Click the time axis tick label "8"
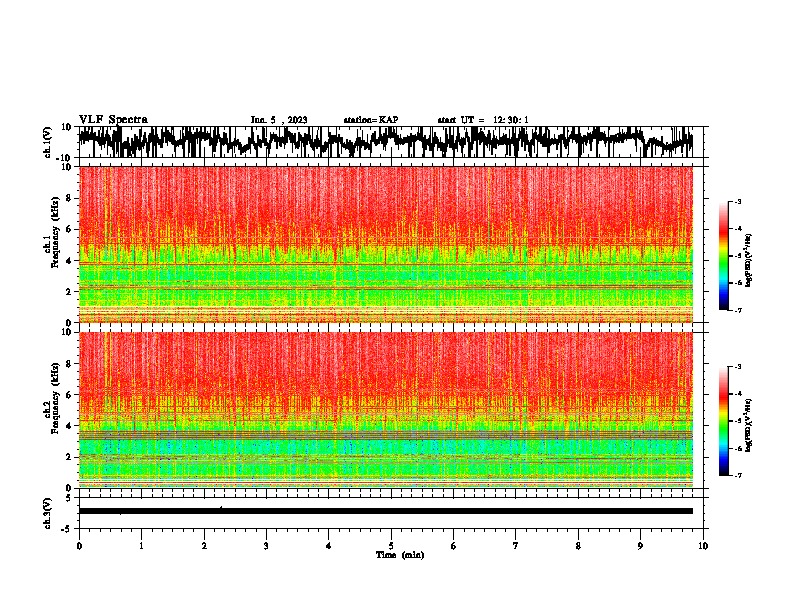 pyautogui.click(x=578, y=546)
